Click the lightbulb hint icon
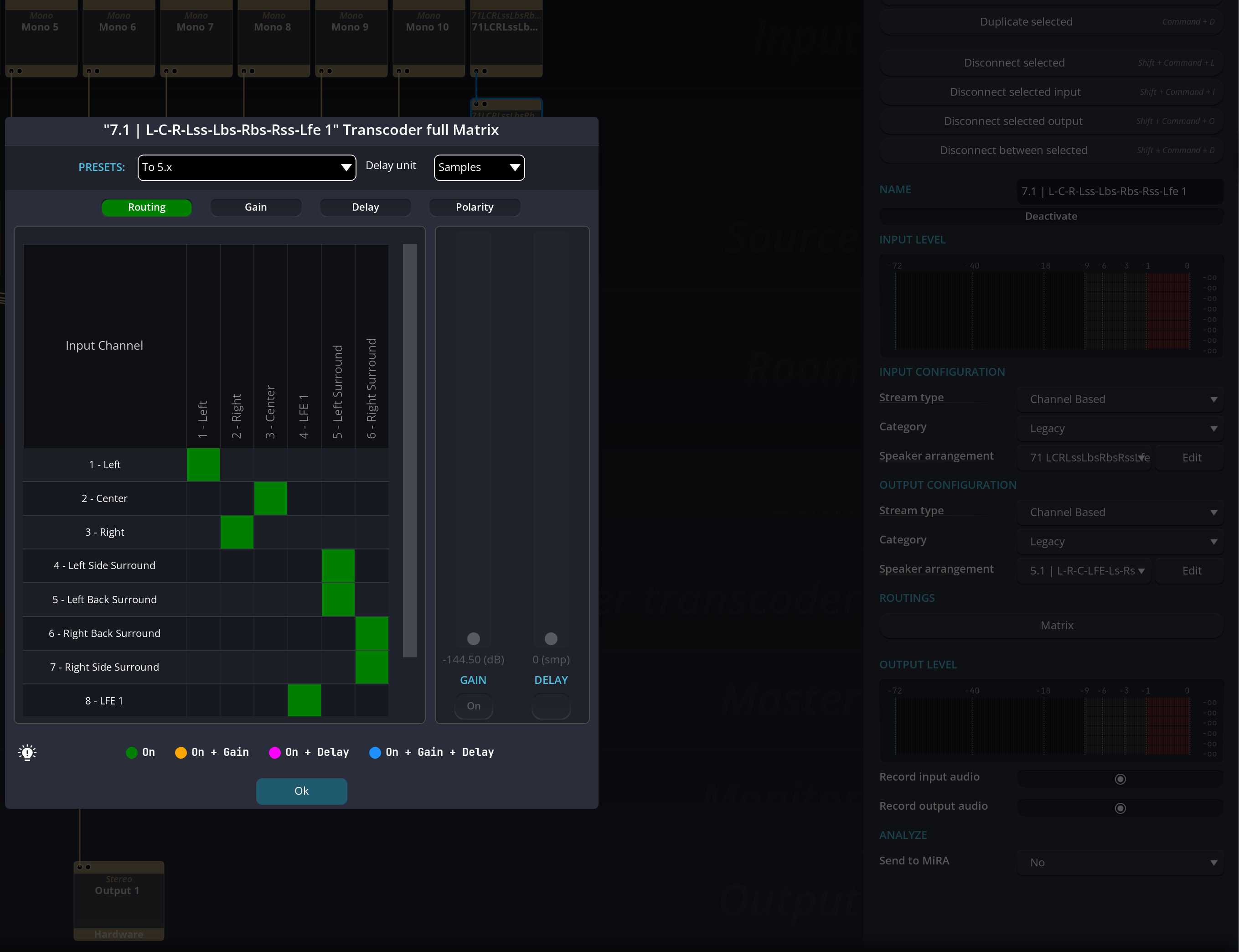 (27, 752)
